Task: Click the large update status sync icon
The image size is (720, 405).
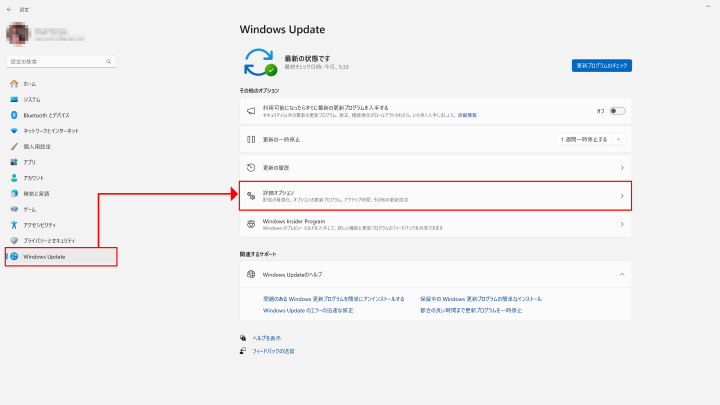Action: [x=259, y=62]
